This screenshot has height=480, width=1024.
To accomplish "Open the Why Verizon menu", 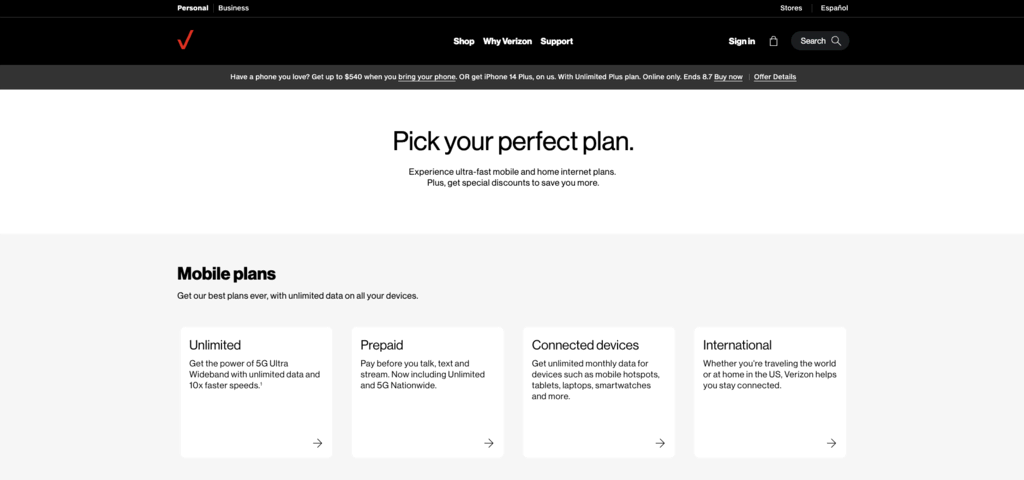I will pyautogui.click(x=507, y=41).
